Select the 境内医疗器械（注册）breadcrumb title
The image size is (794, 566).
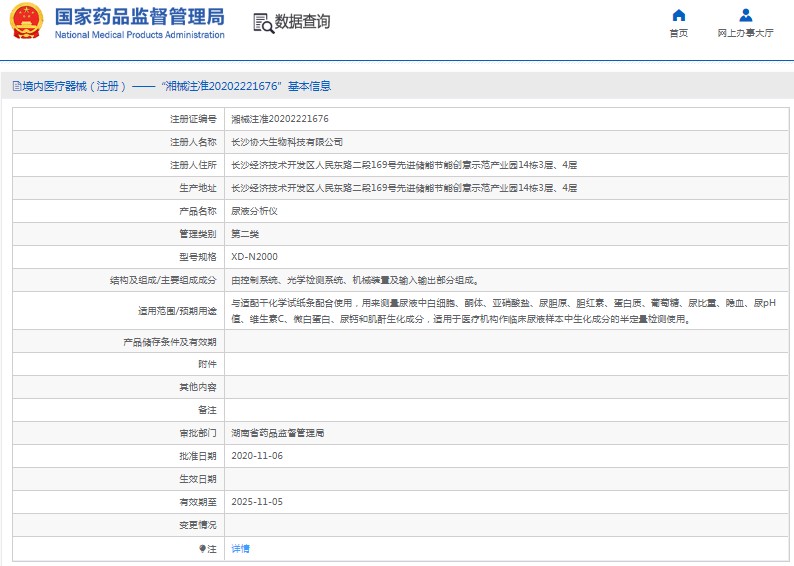click(74, 86)
